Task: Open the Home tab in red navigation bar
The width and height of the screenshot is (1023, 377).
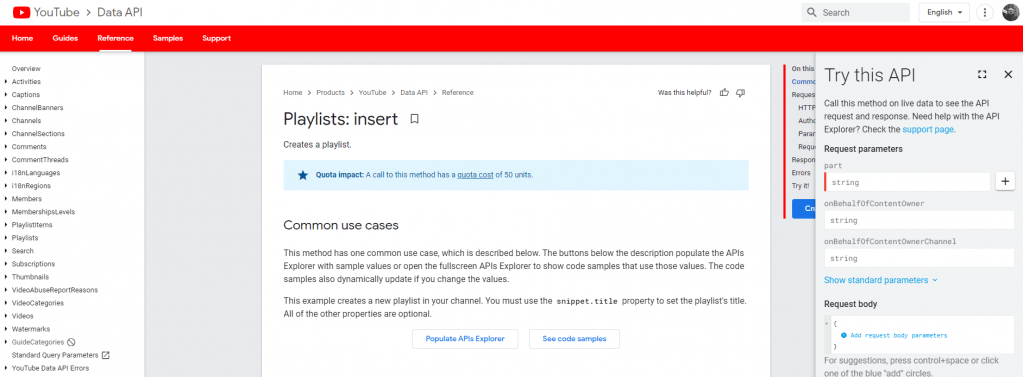Action: point(22,38)
